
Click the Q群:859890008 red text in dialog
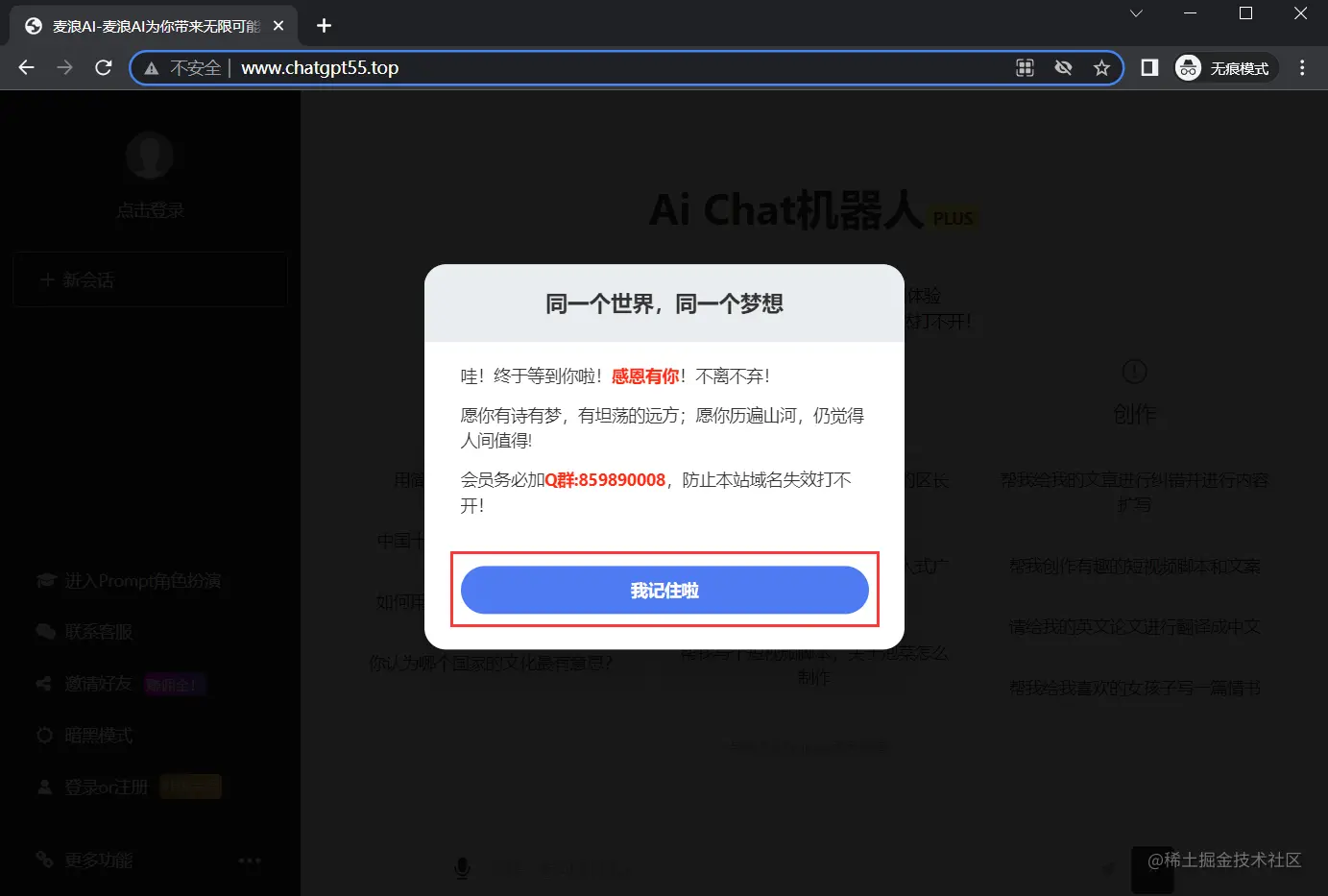(605, 479)
